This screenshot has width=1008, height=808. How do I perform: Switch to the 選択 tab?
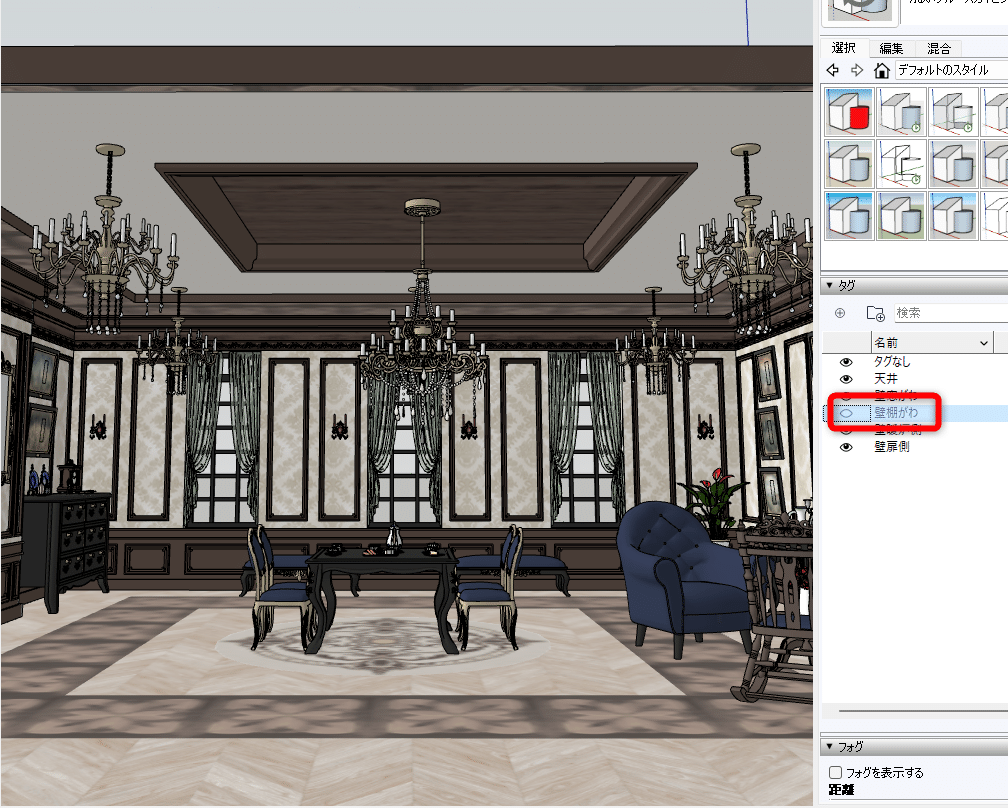click(843, 48)
